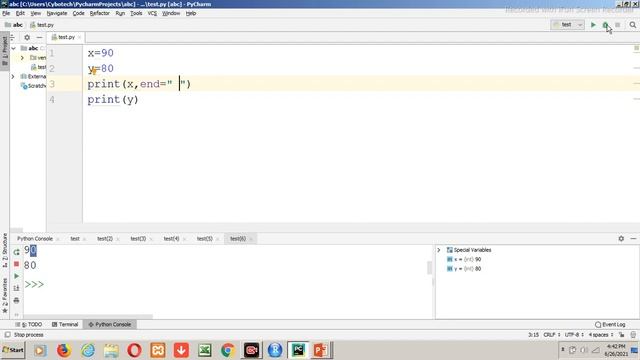Open the Tools menu
The width and height of the screenshot is (640, 360).
136,13
